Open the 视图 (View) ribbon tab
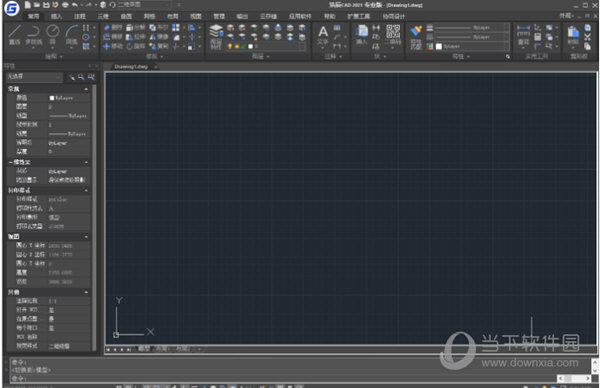 (x=196, y=16)
